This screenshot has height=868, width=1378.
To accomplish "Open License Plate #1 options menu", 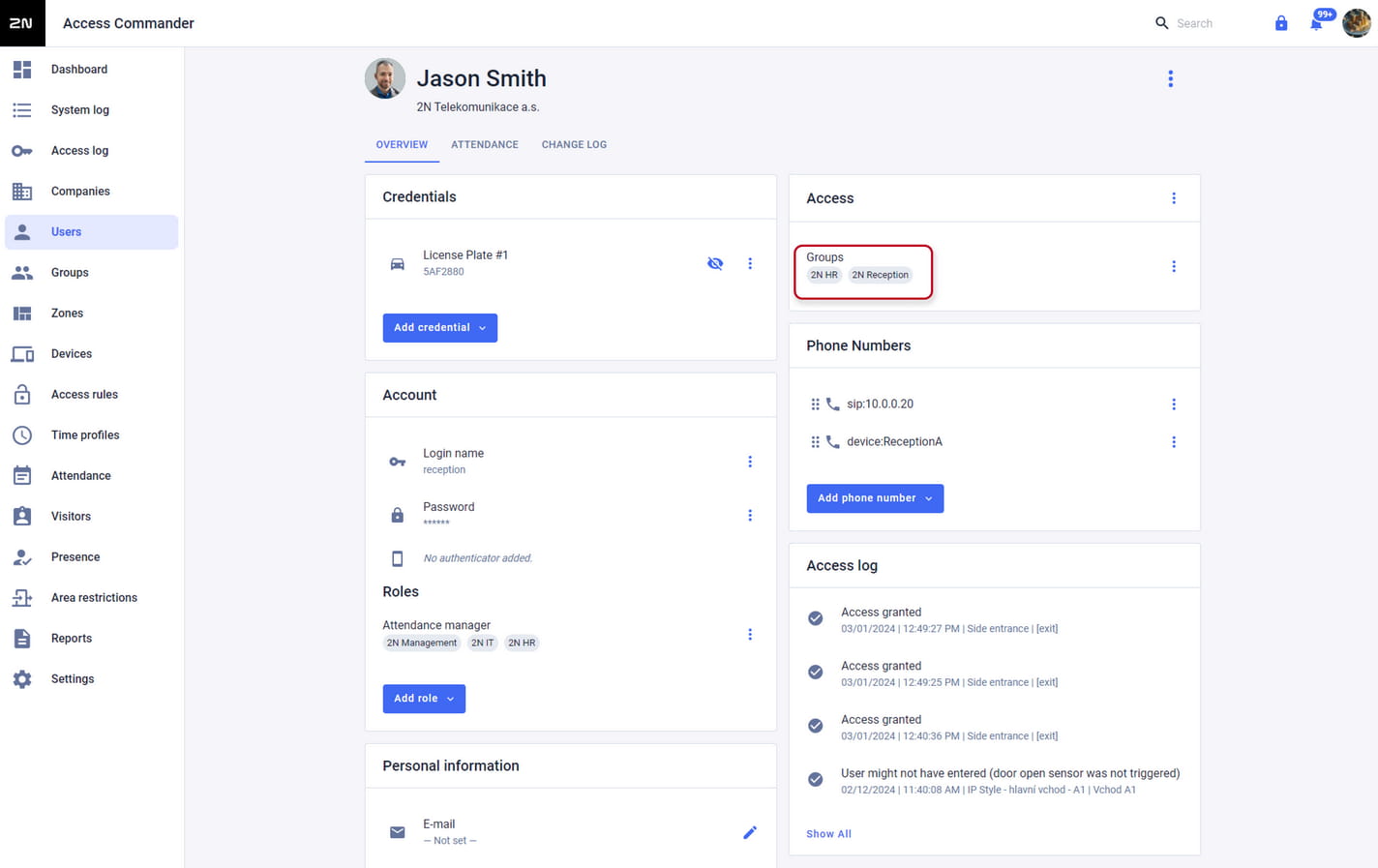I will pyautogui.click(x=750, y=263).
